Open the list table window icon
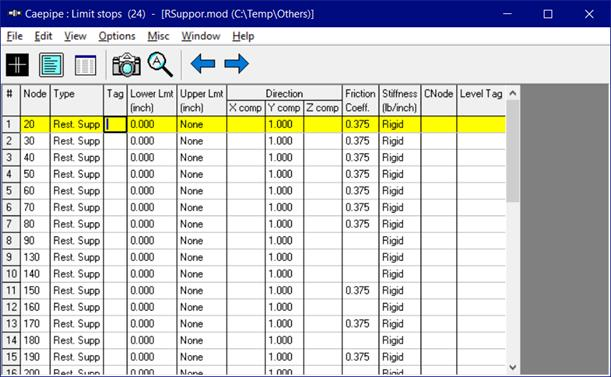611x377 pixels. point(85,64)
